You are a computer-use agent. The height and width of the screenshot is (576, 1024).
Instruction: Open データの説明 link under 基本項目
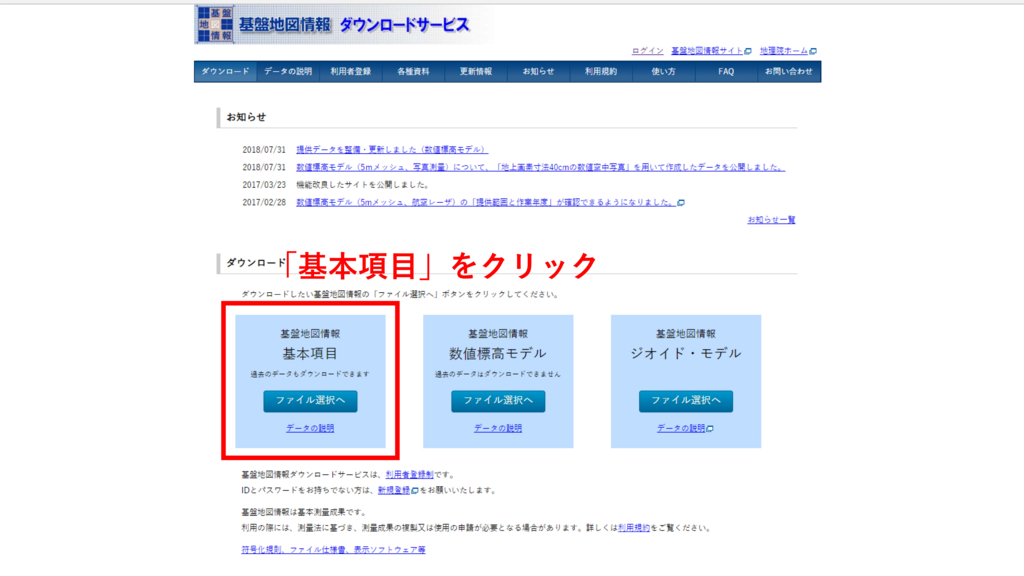click(310, 428)
